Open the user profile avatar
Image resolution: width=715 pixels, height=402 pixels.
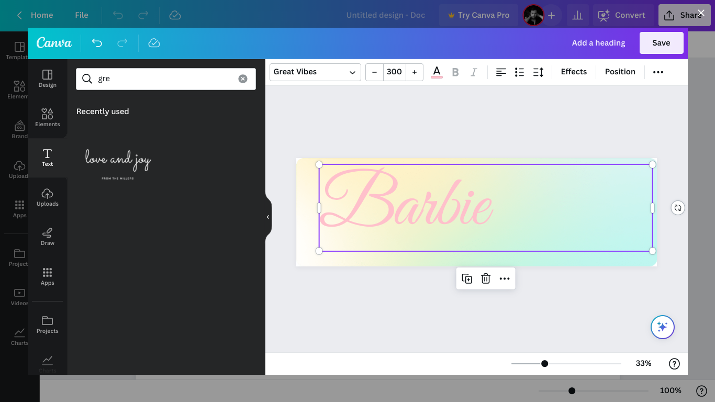click(x=534, y=15)
